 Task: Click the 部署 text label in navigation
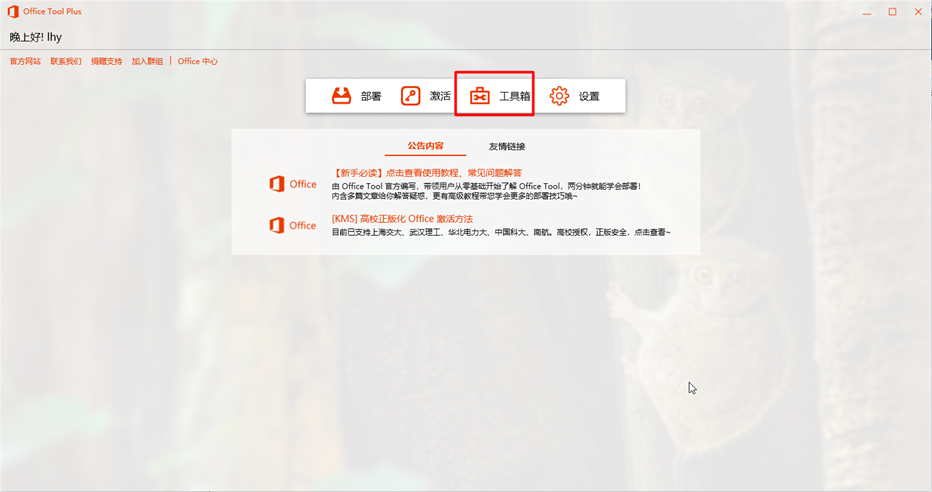click(371, 97)
